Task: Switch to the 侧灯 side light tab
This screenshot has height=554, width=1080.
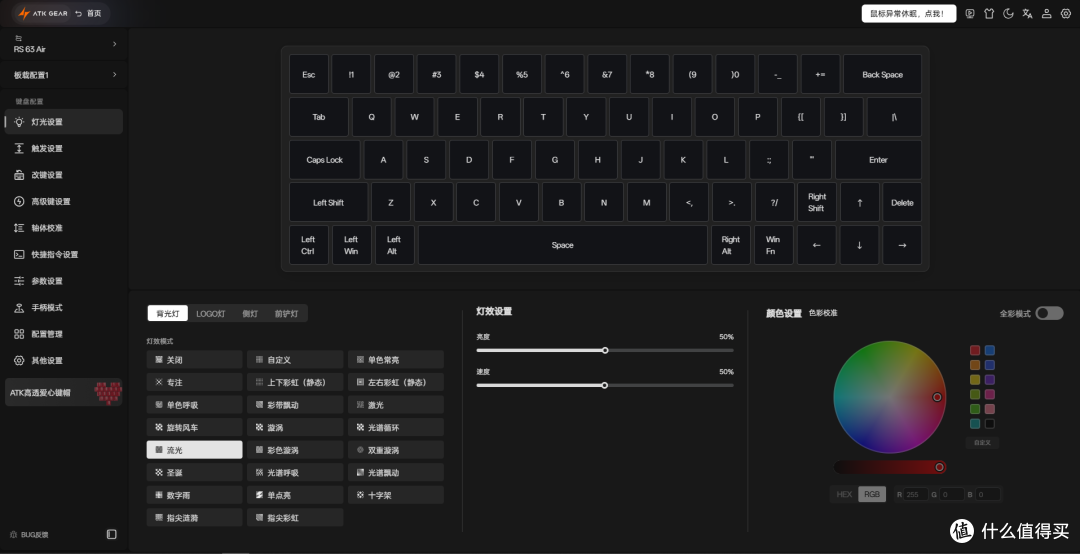Action: (250, 314)
